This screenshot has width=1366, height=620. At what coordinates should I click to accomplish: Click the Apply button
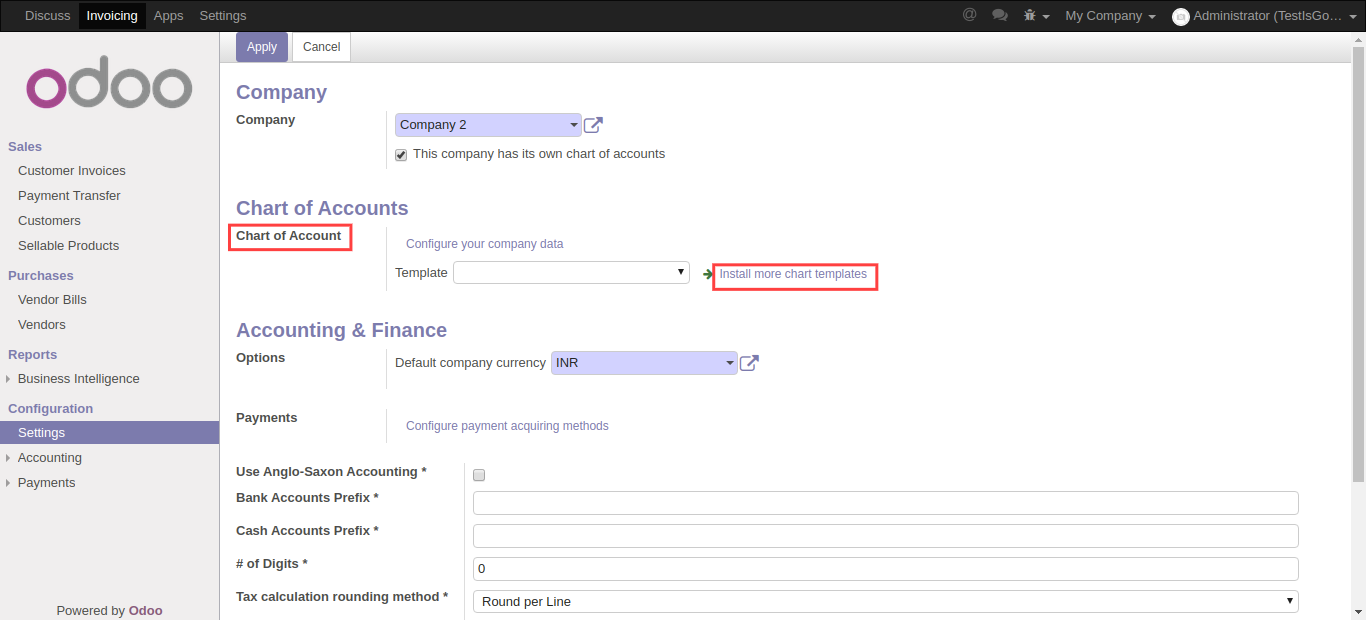262,47
